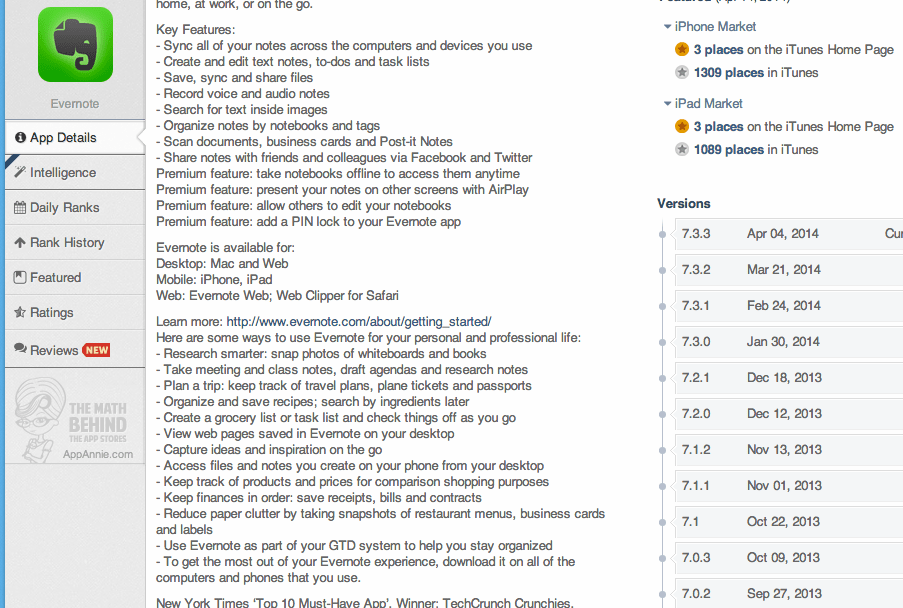Click the timeline dot beside version 7.3.3
Viewport: 903px width, 608px height.
(662, 234)
